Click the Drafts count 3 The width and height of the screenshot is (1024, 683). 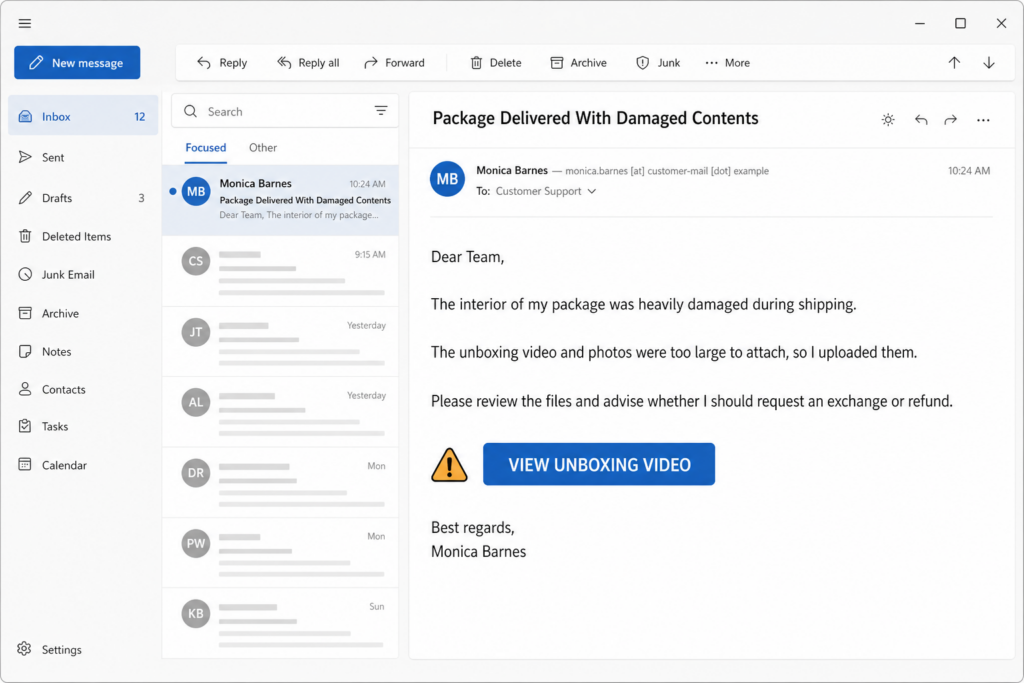(x=141, y=198)
